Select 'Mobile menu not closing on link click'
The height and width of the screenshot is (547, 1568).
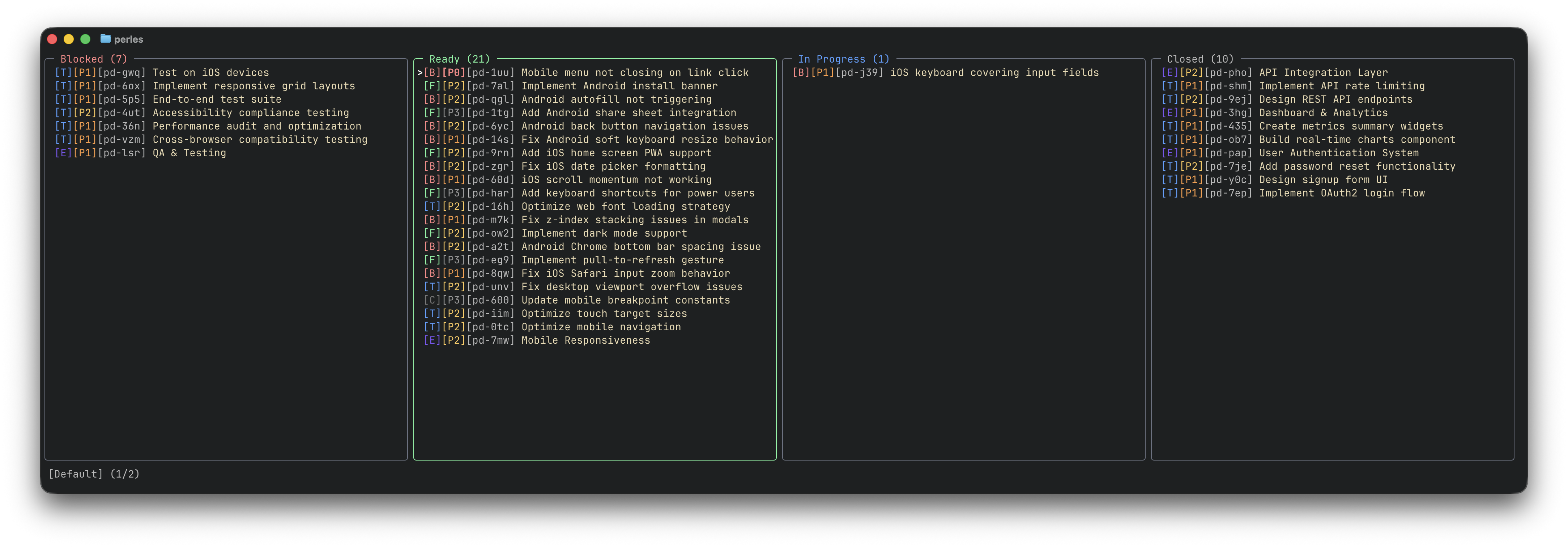(x=634, y=72)
